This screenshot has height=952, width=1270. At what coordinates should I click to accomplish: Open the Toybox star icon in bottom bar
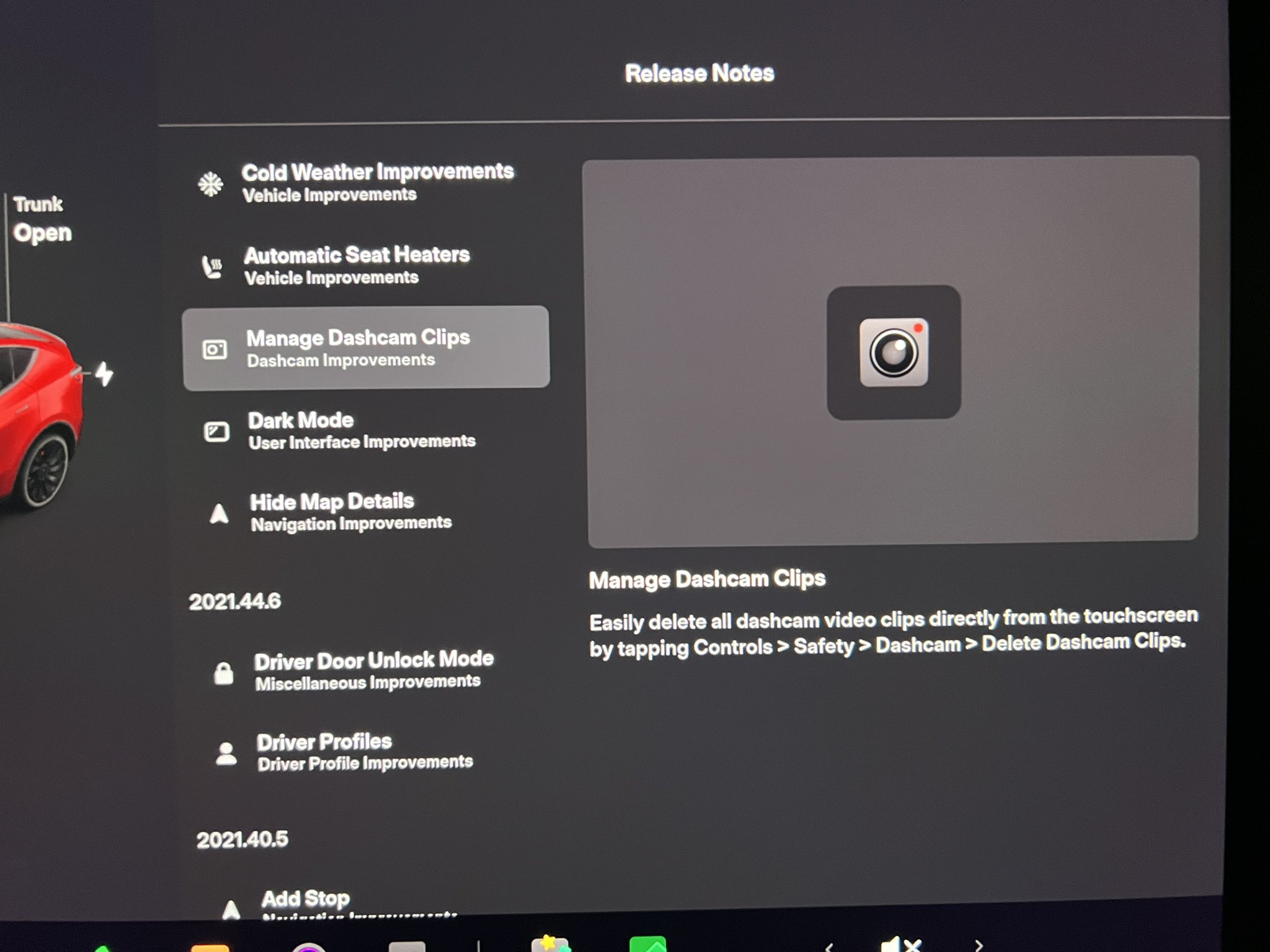550,944
